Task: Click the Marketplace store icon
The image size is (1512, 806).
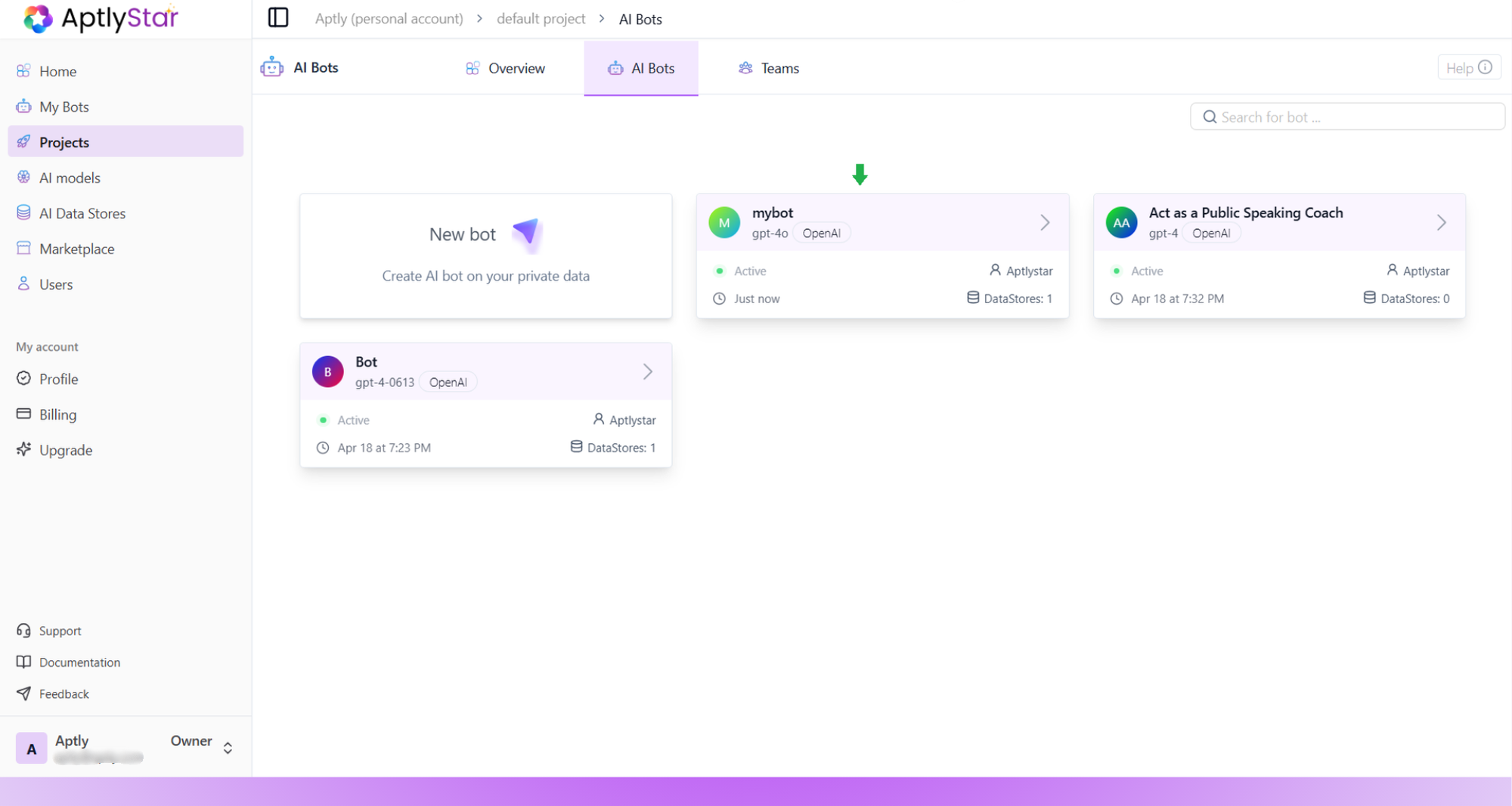Action: tap(23, 248)
